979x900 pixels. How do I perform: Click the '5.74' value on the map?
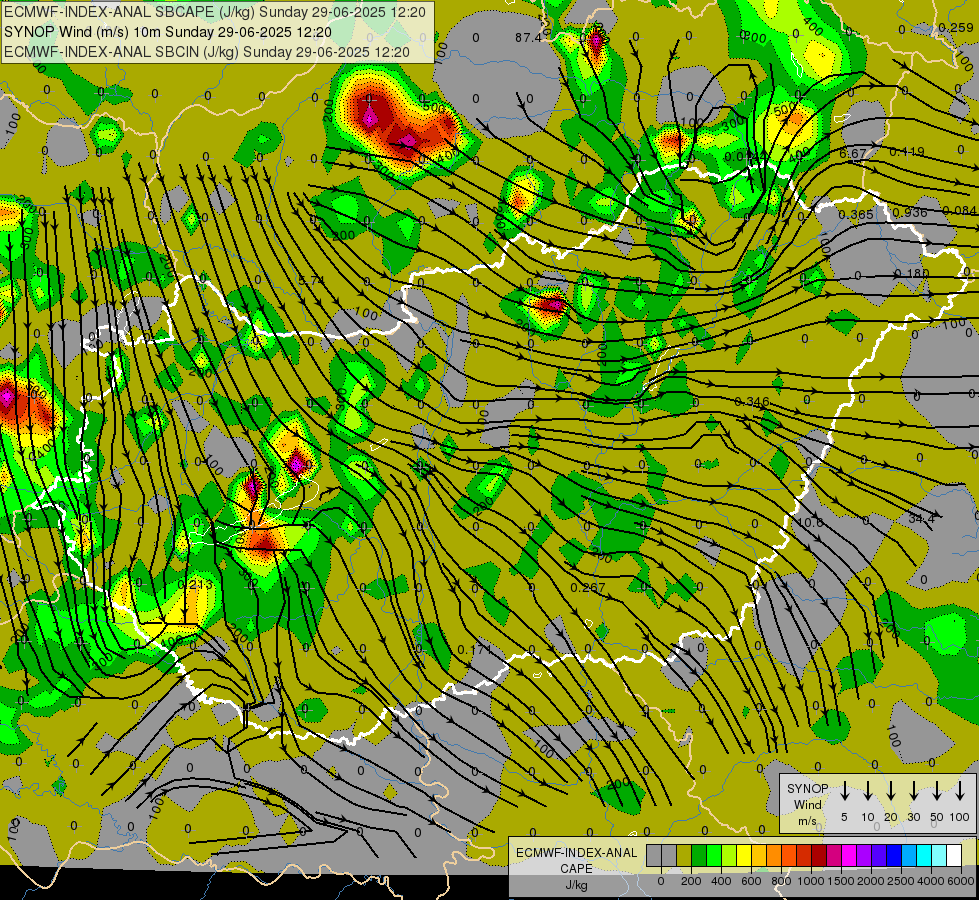pyautogui.click(x=311, y=281)
